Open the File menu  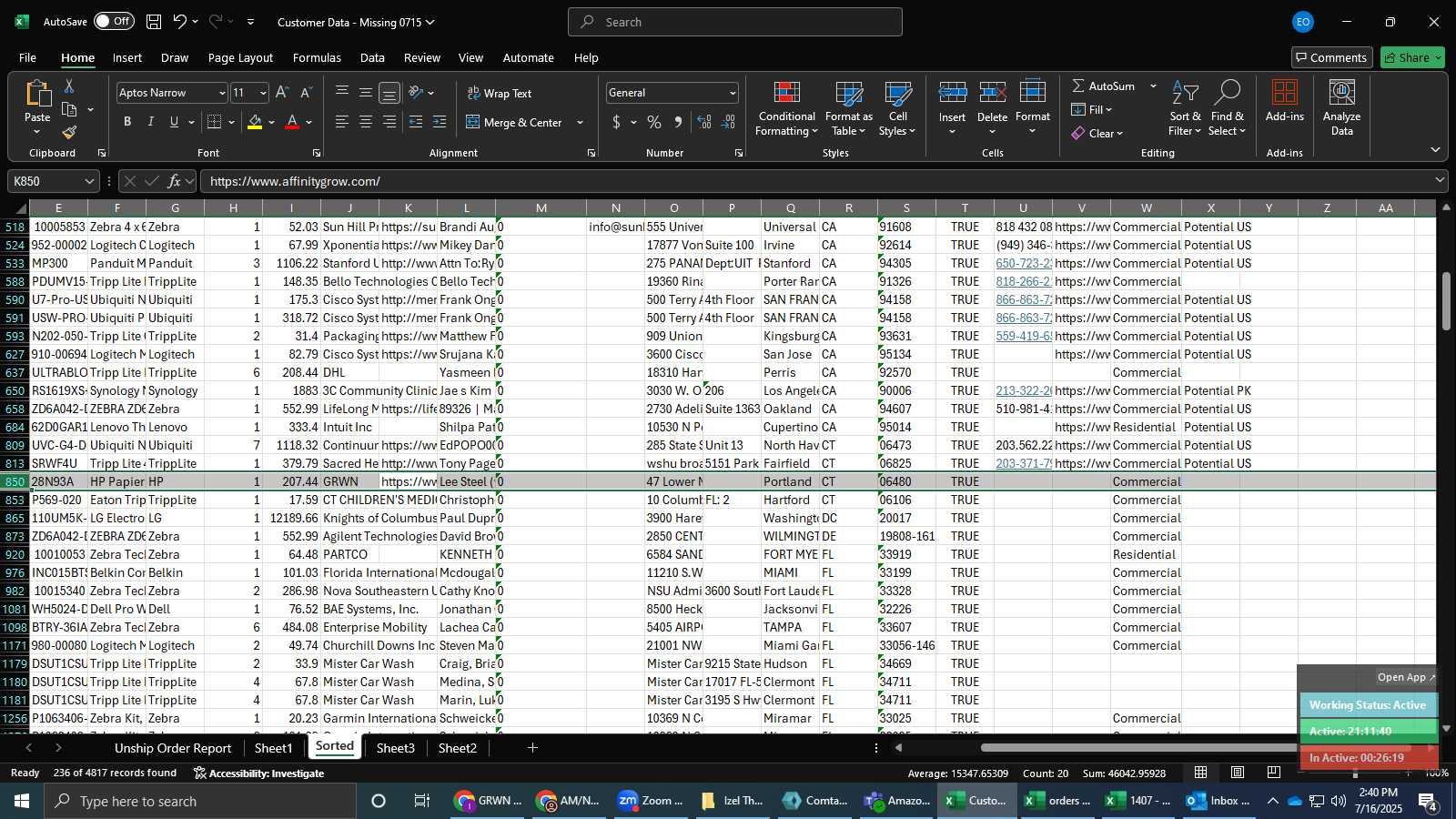pyautogui.click(x=28, y=57)
